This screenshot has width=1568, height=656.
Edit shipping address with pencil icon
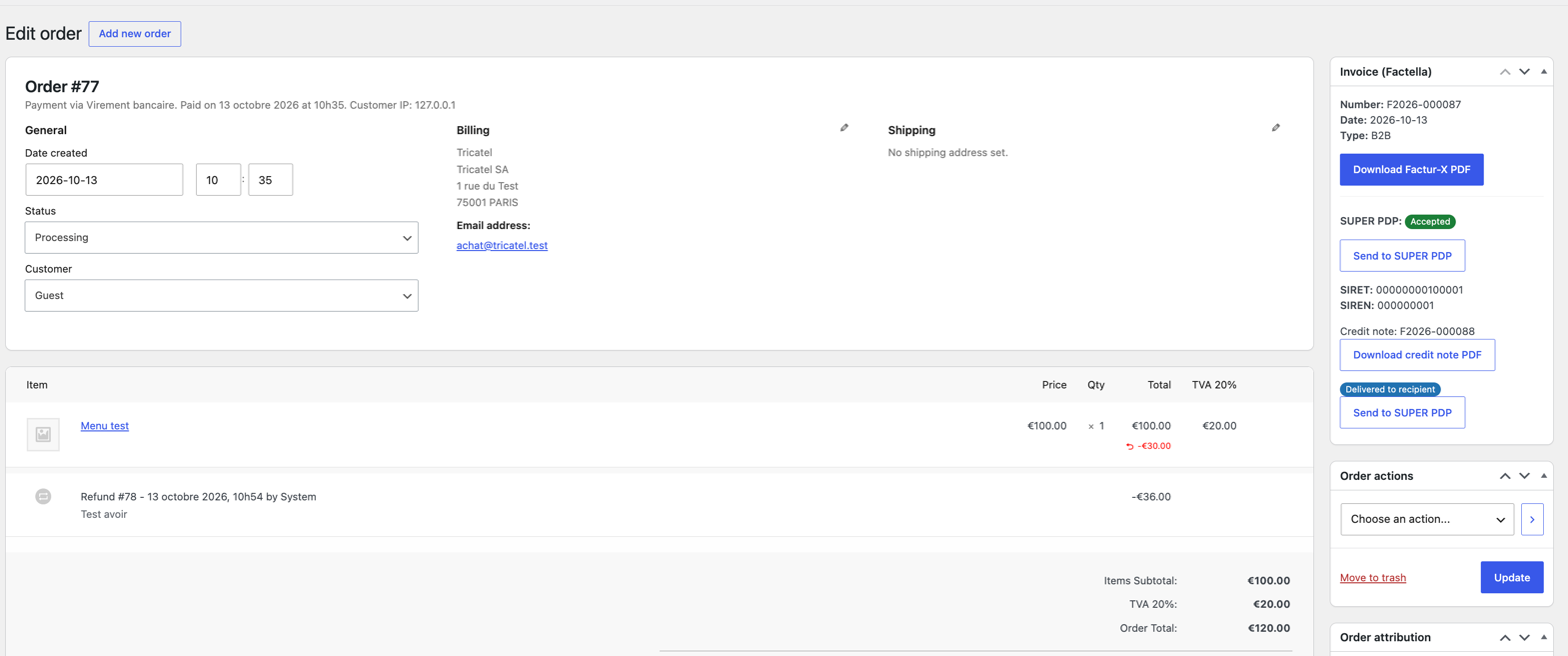point(1276,128)
